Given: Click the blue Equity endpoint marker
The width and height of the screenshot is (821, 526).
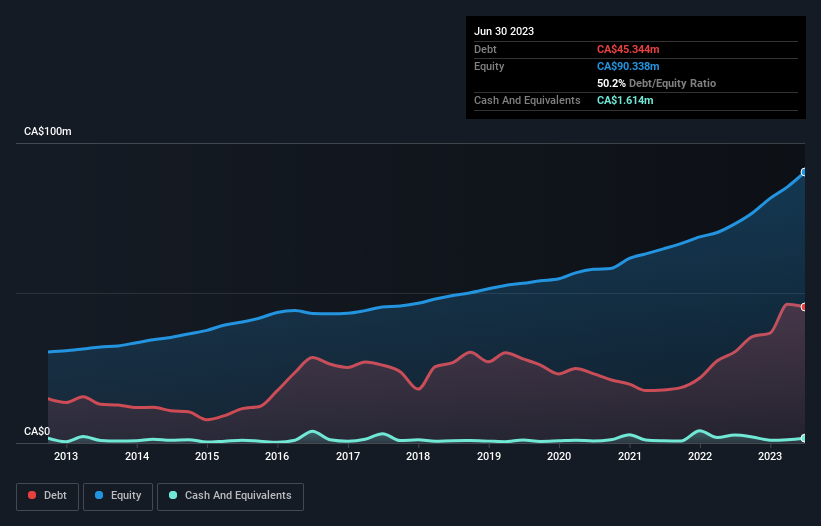Looking at the screenshot, I should tap(804, 172).
